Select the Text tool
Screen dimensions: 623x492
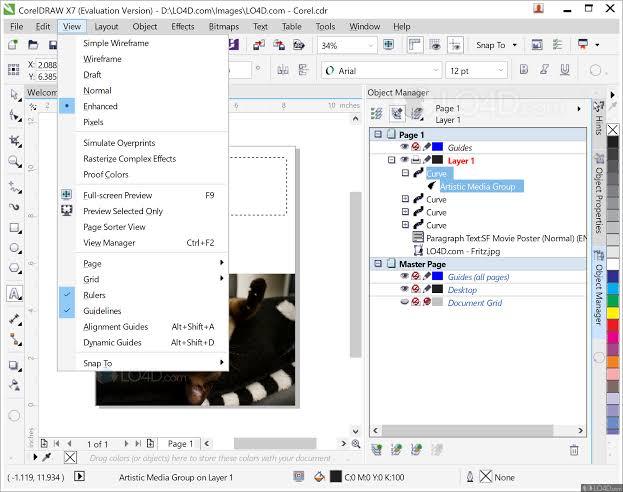point(14,294)
